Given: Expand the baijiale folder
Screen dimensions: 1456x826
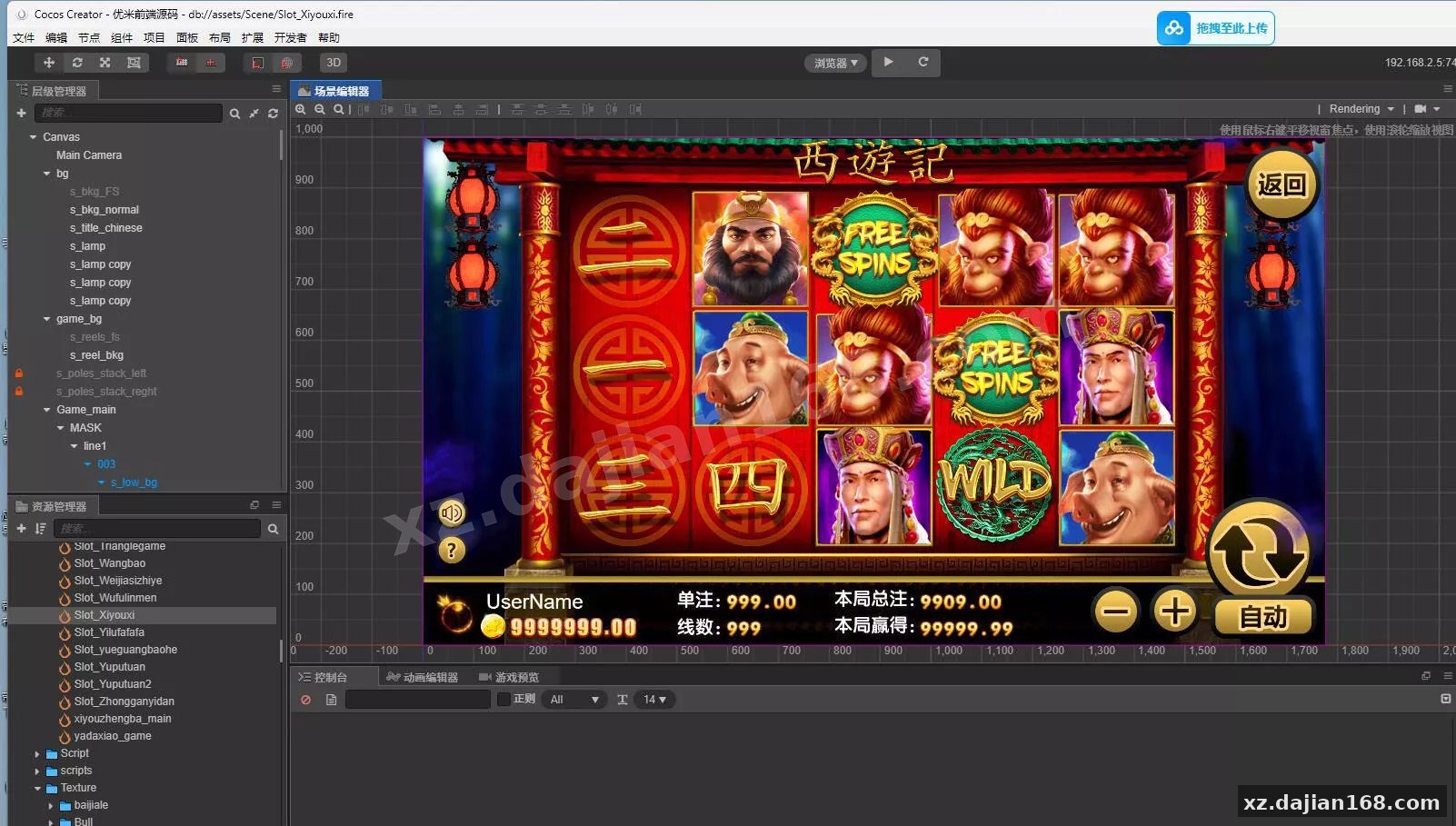Looking at the screenshot, I should tap(51, 806).
